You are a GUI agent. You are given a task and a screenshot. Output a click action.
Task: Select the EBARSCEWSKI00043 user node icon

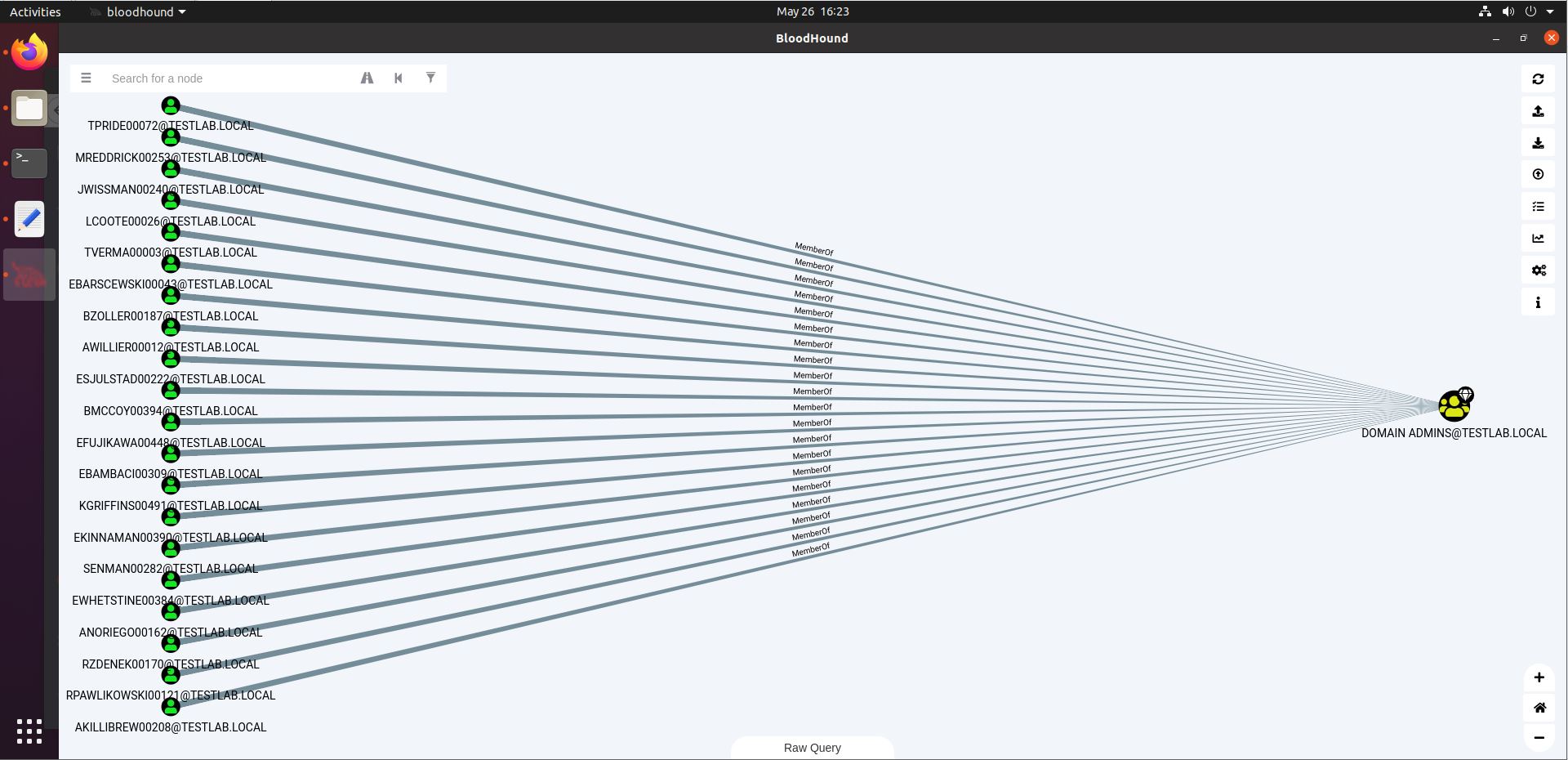coord(171,264)
